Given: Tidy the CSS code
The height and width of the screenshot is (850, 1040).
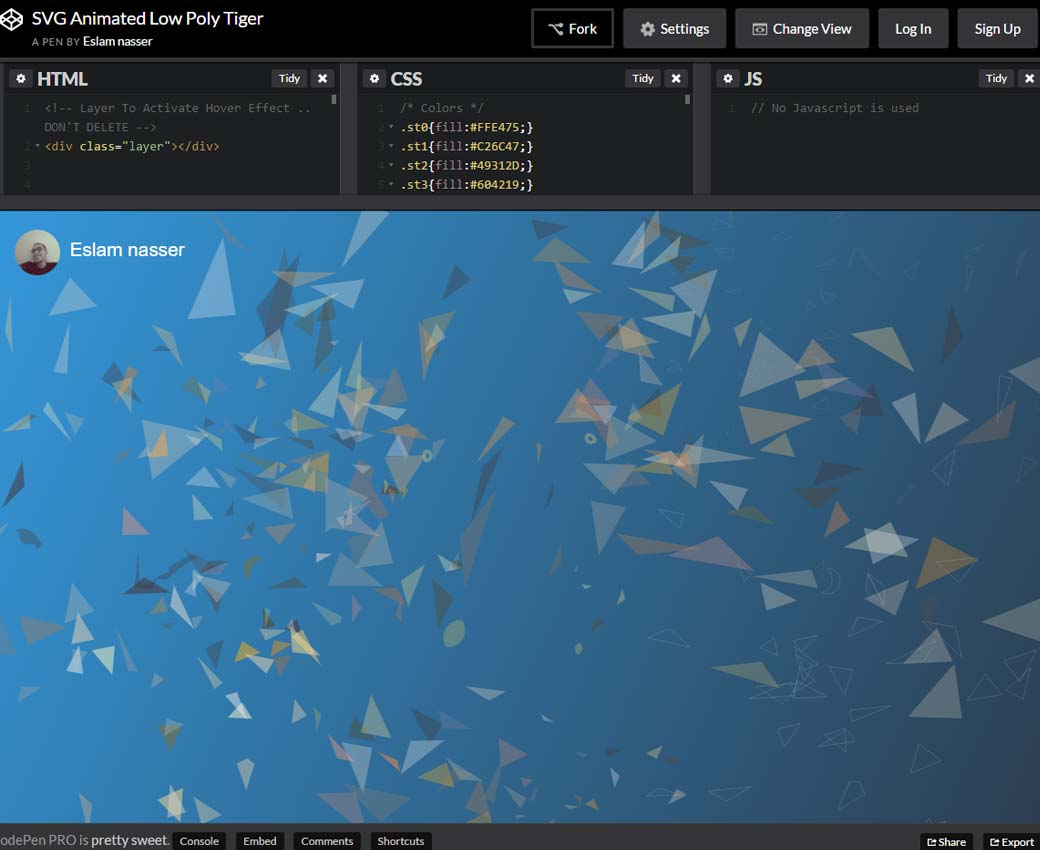Looking at the screenshot, I should click(643, 79).
